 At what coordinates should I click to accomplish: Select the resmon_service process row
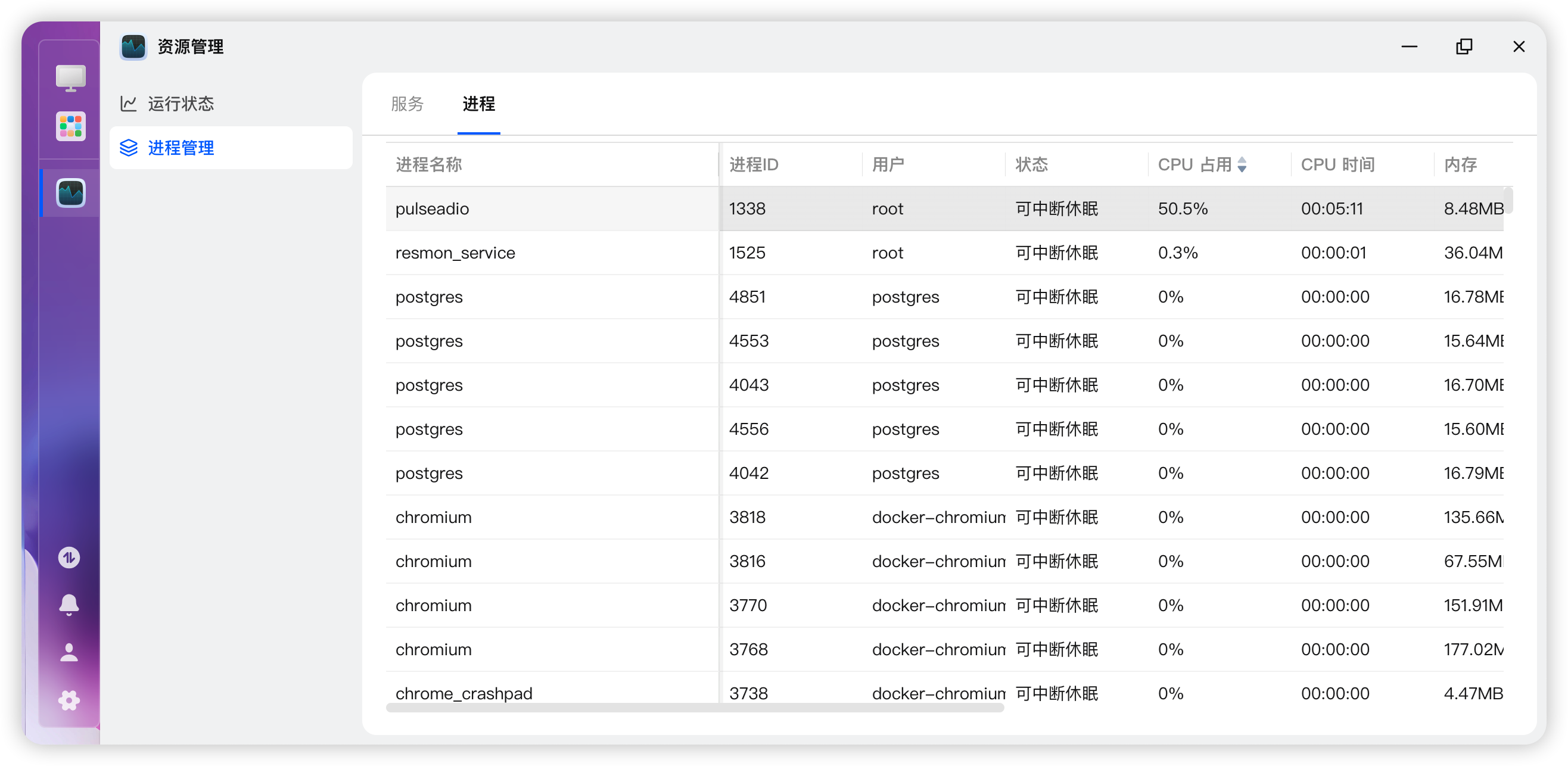click(x=455, y=253)
